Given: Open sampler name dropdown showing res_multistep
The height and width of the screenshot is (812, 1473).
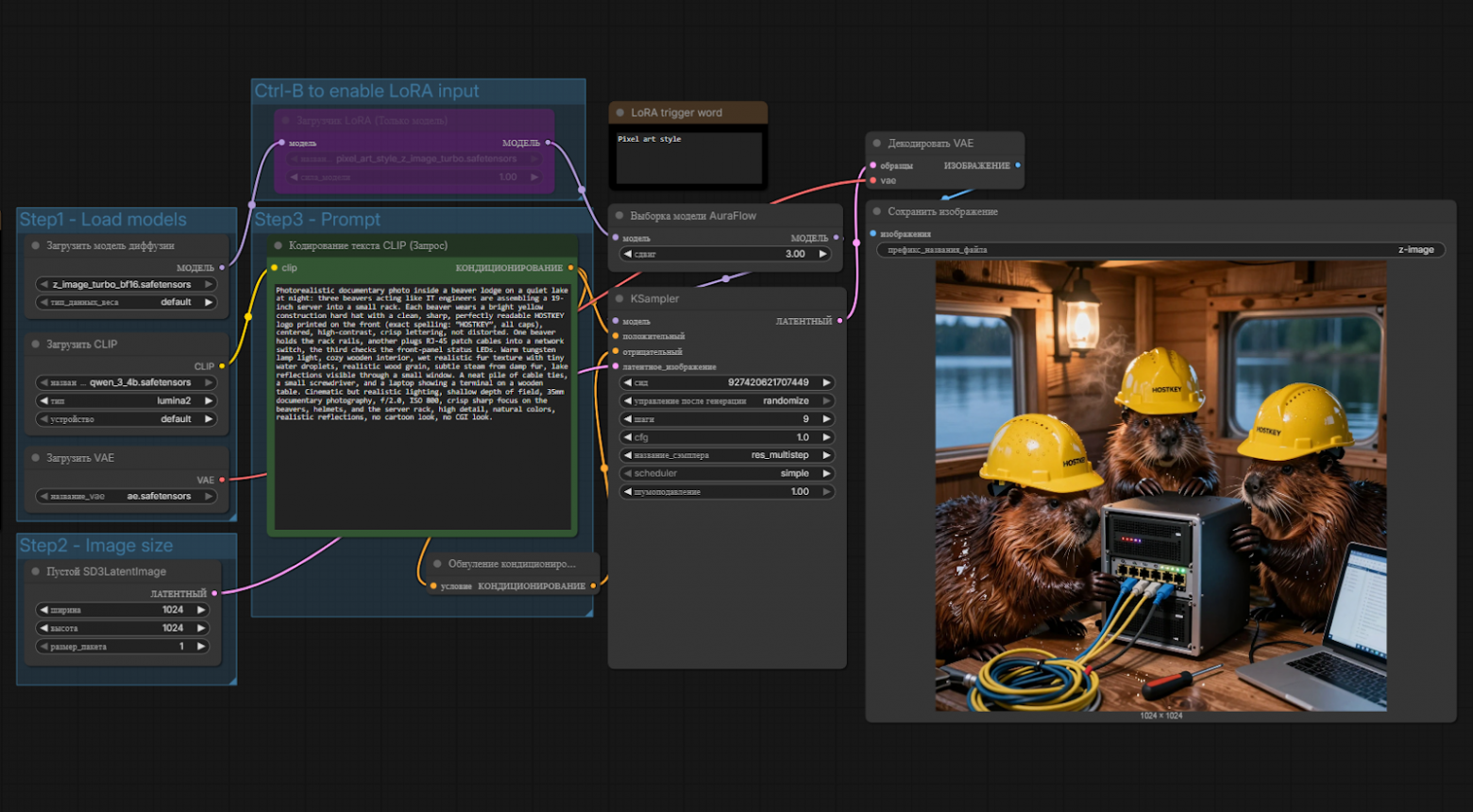Looking at the screenshot, I should click(x=725, y=455).
